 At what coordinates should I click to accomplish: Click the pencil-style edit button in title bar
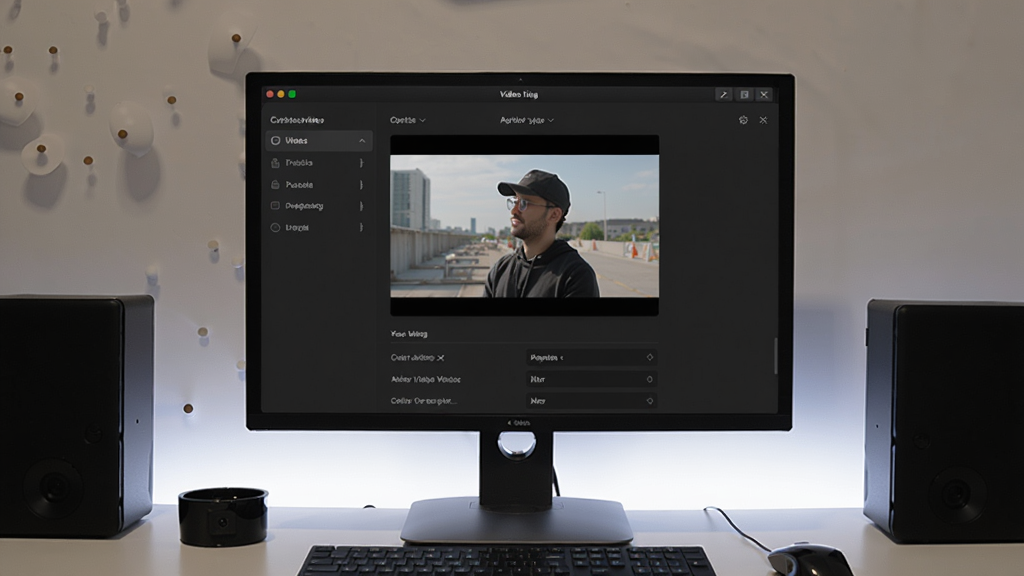pyautogui.click(x=724, y=95)
